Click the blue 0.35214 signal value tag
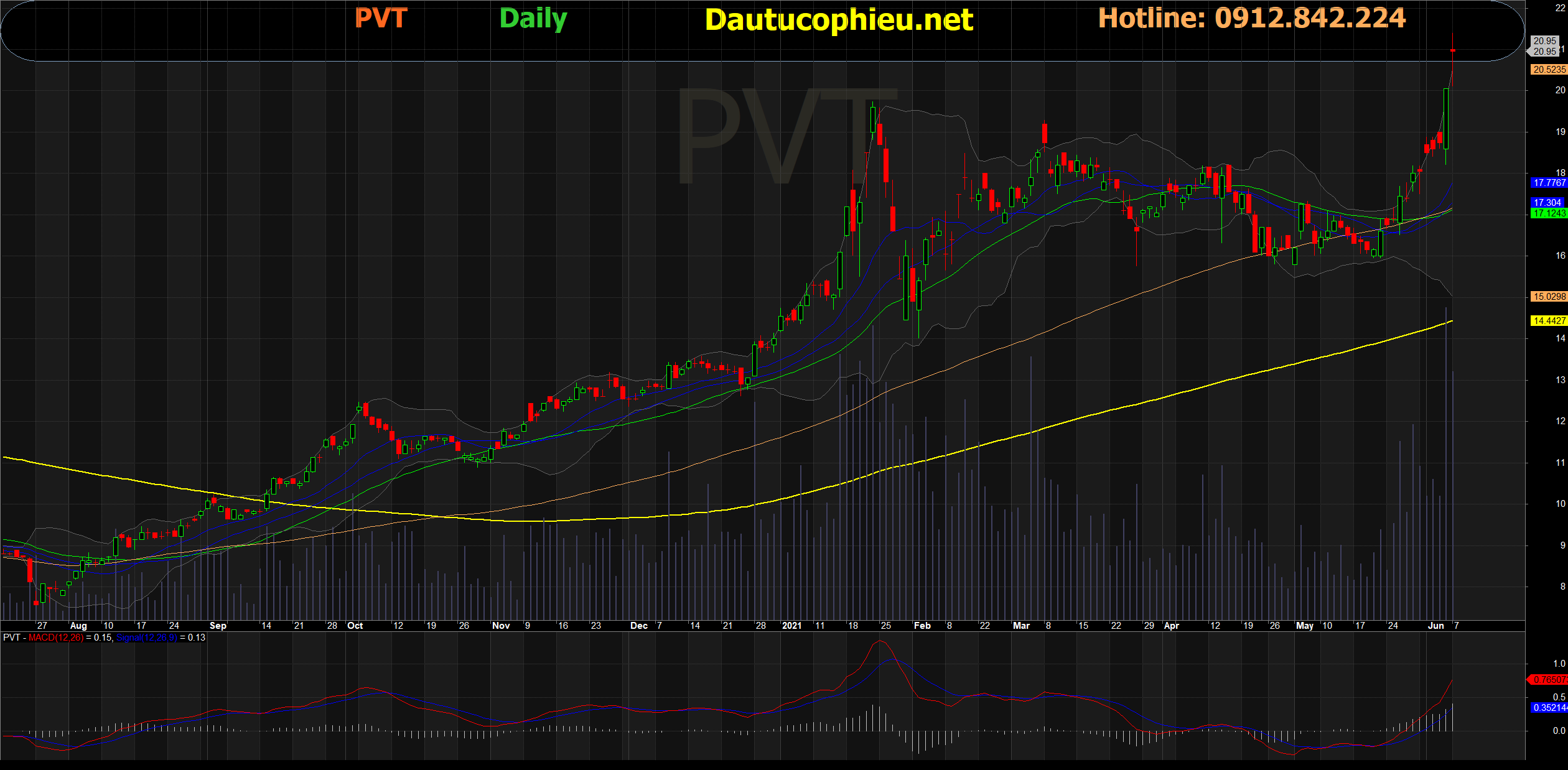The height and width of the screenshot is (770, 1568). (x=1548, y=708)
